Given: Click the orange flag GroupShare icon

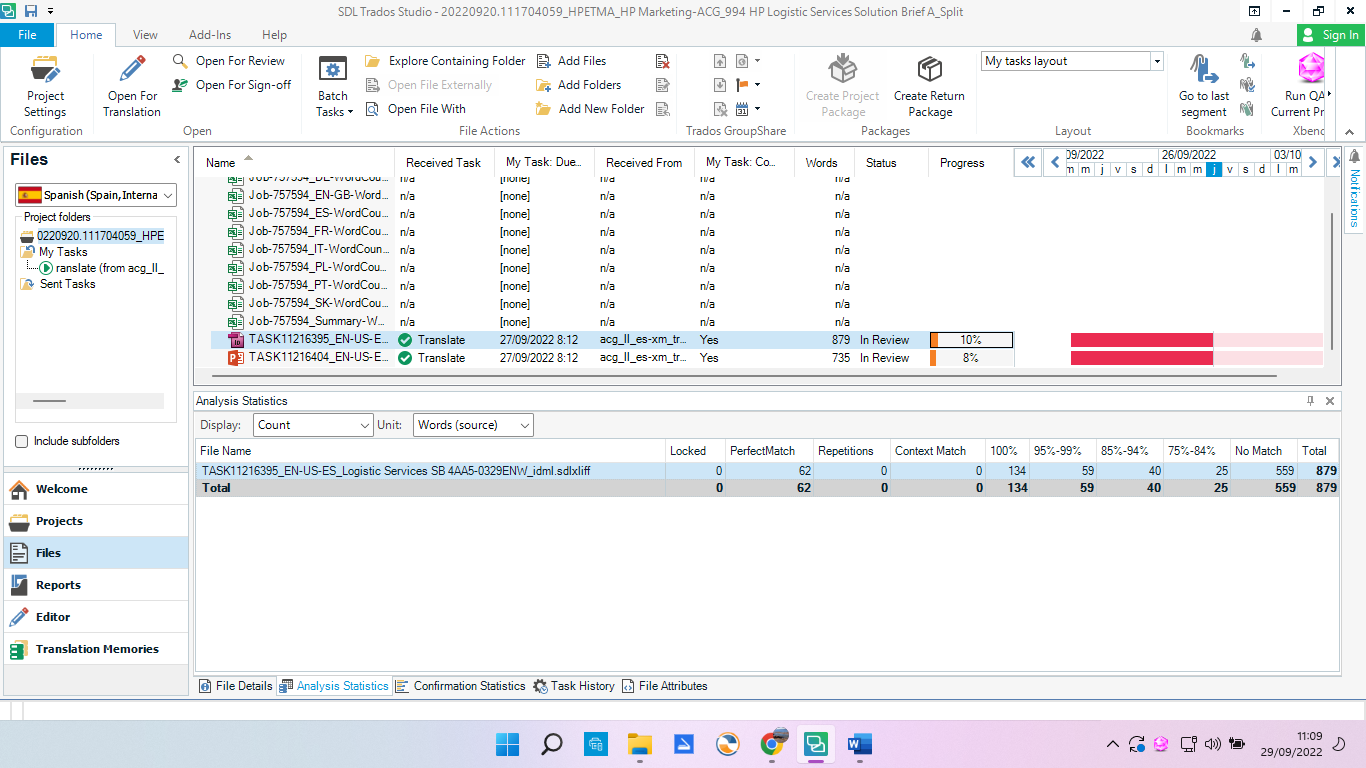Looking at the screenshot, I should pyautogui.click(x=742, y=85).
